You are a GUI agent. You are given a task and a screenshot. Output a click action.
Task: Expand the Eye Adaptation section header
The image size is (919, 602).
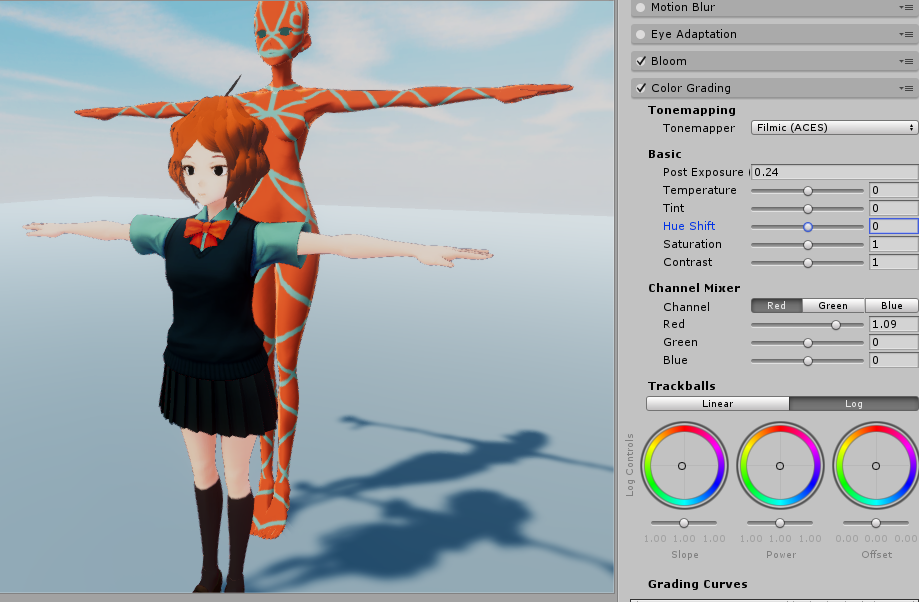[x=775, y=35]
